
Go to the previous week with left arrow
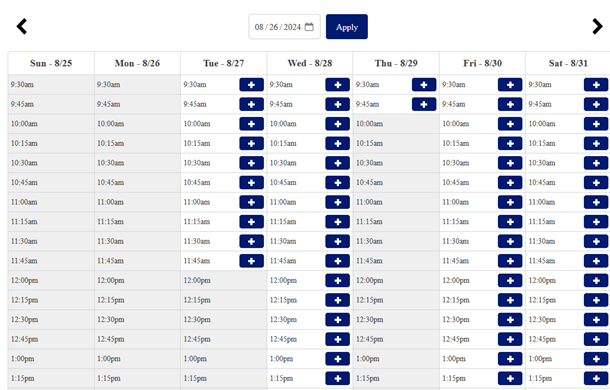22,26
